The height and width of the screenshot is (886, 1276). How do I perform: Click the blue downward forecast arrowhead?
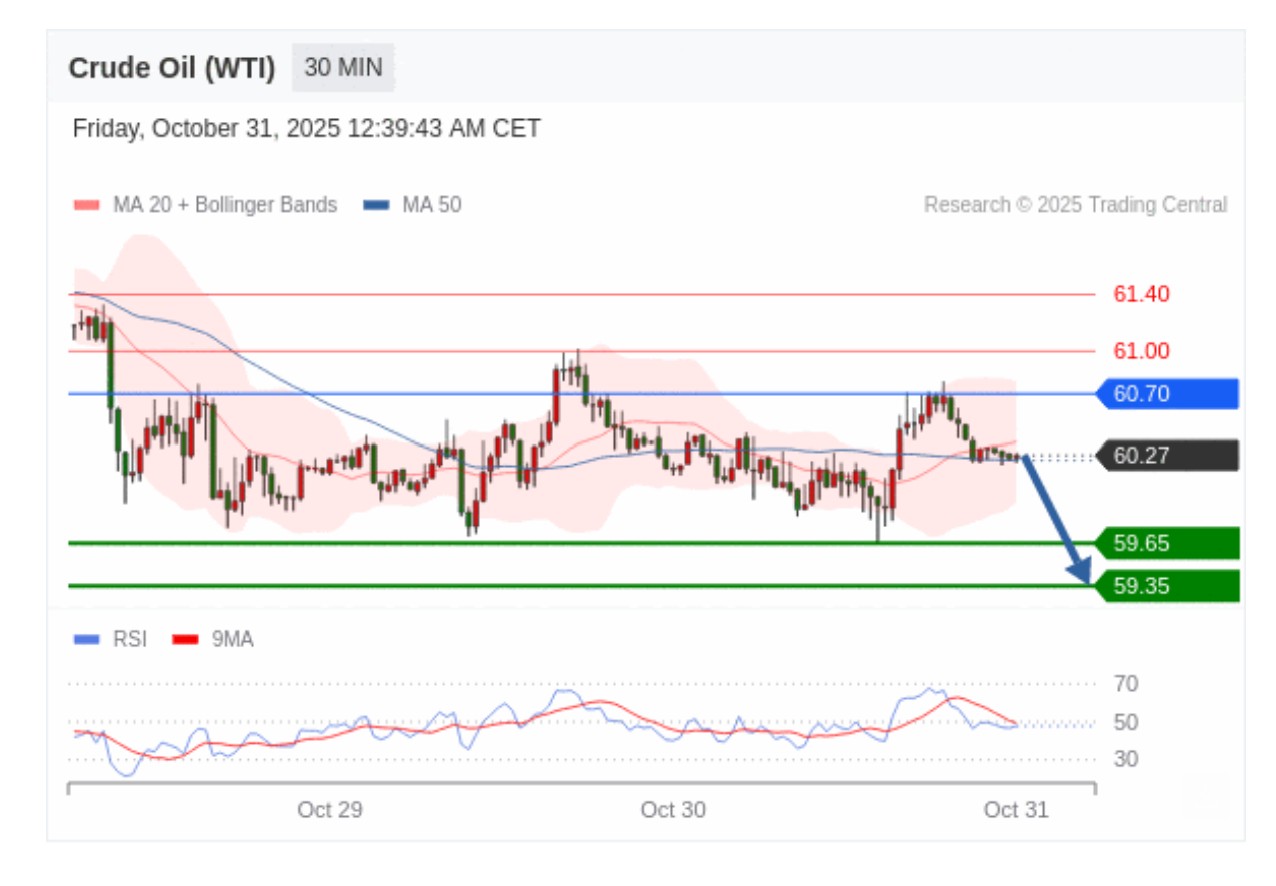coord(1080,573)
